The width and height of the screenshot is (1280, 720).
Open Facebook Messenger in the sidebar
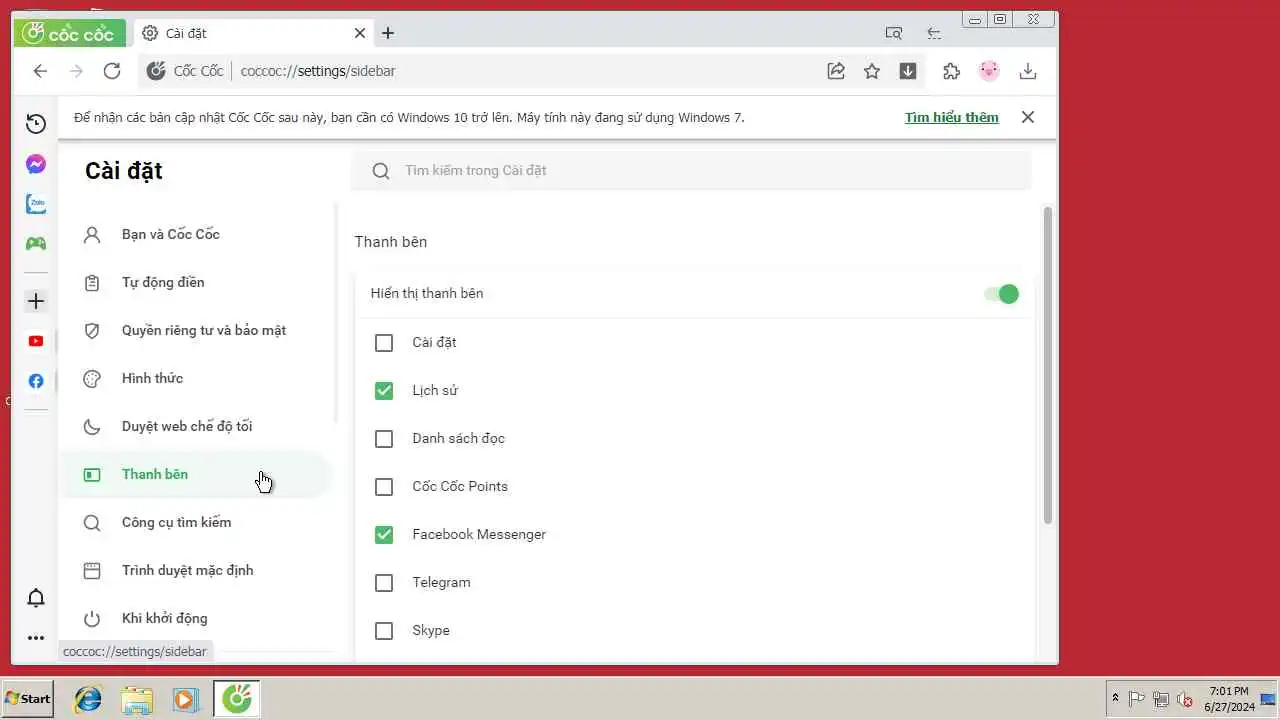[x=36, y=164]
